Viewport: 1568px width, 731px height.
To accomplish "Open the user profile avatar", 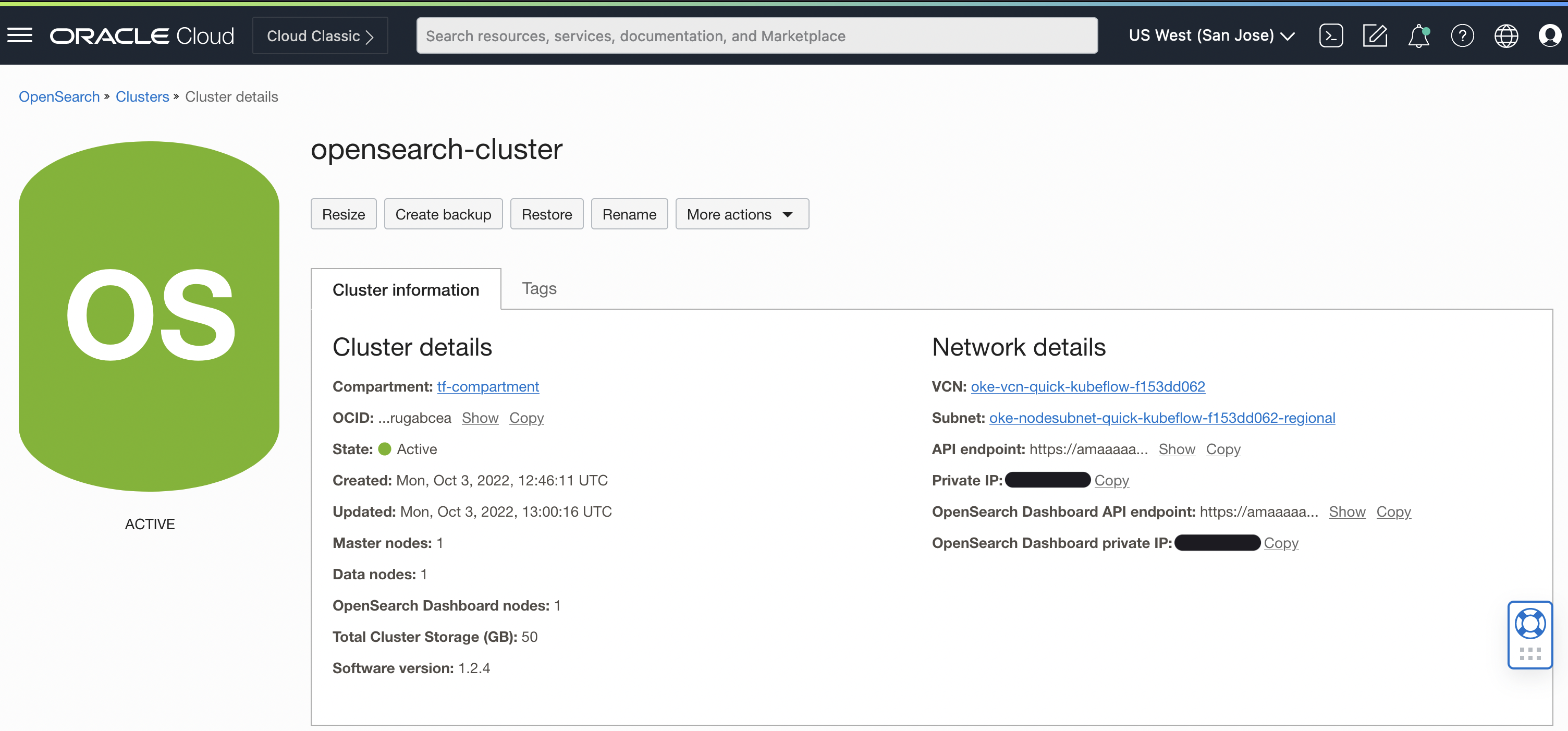I will [x=1549, y=35].
